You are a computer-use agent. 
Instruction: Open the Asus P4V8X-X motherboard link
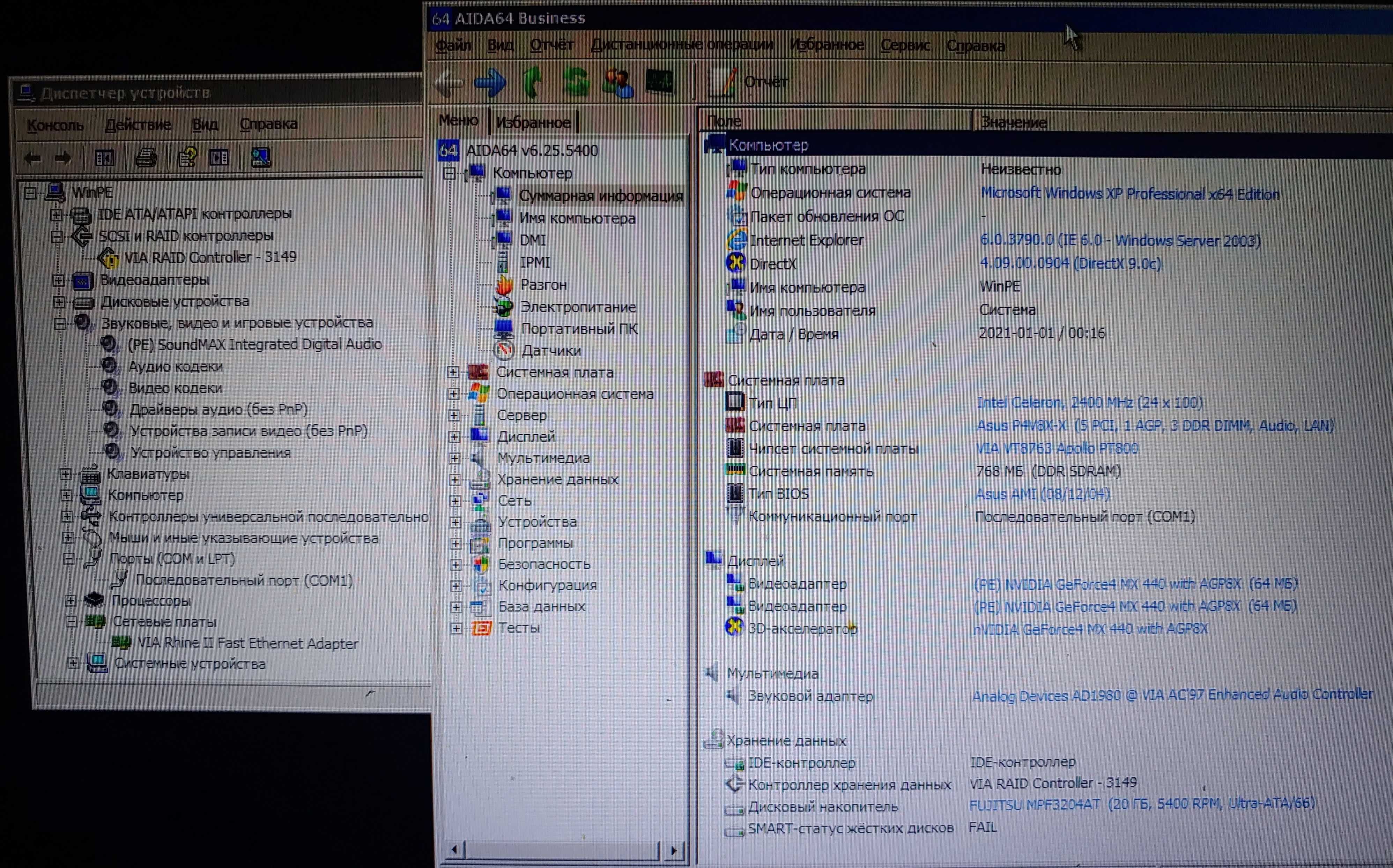tap(1155, 425)
